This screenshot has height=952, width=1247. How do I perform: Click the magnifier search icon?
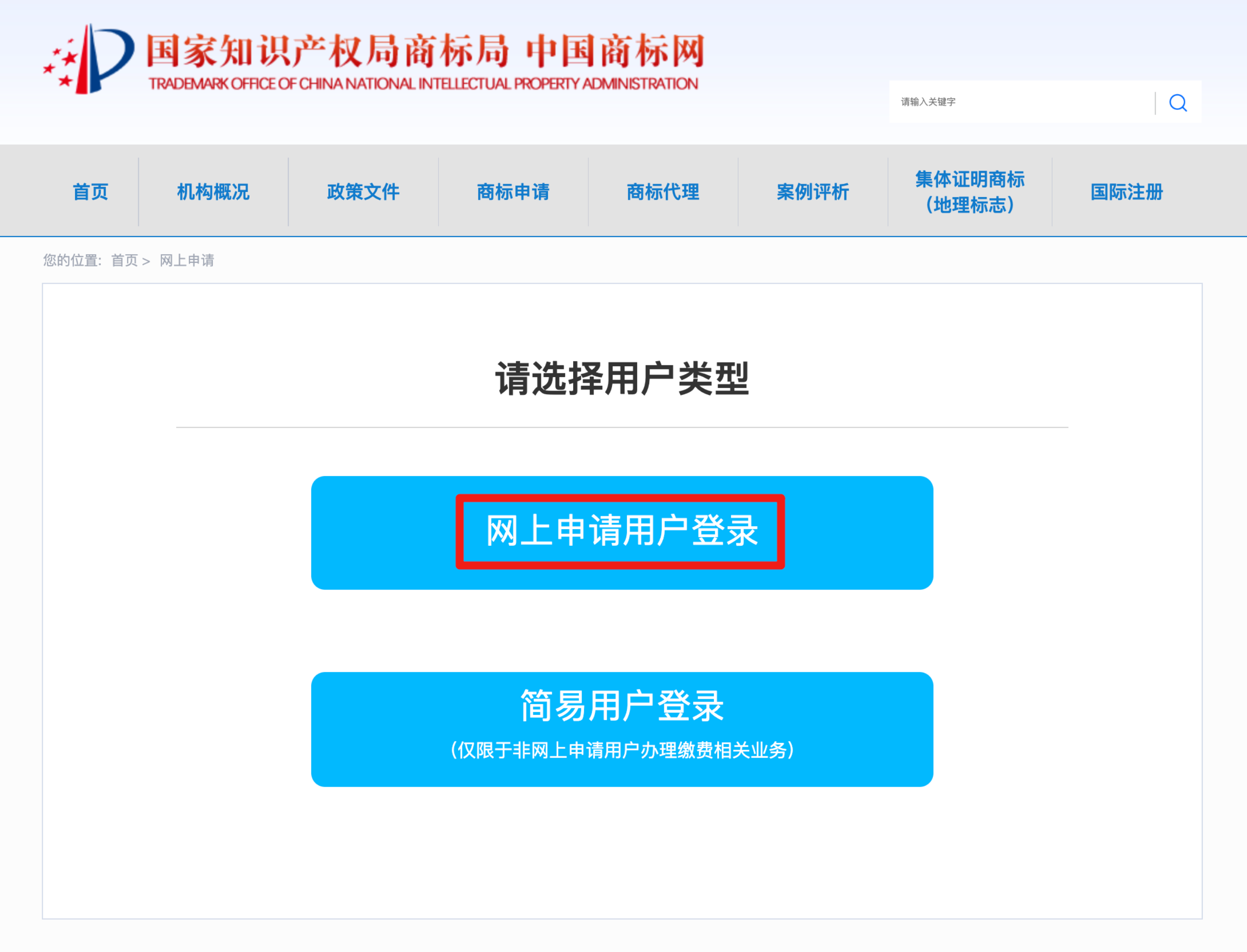tap(1178, 103)
